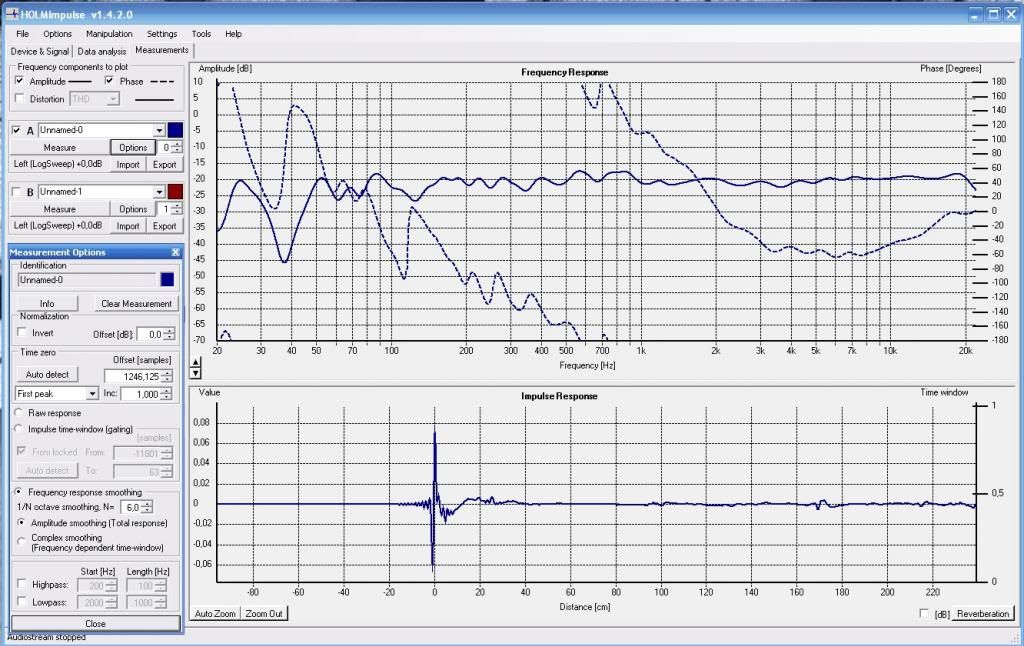Select the Raw response radio button
Screen dimensions: 1024x646
(19, 413)
